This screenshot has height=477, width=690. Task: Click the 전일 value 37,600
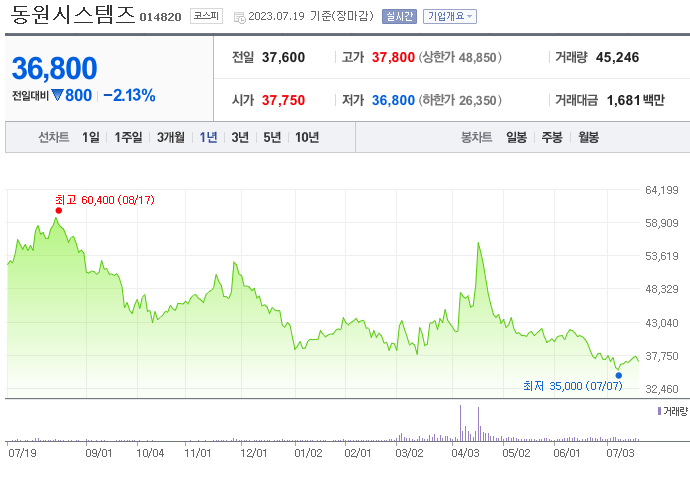click(x=283, y=57)
